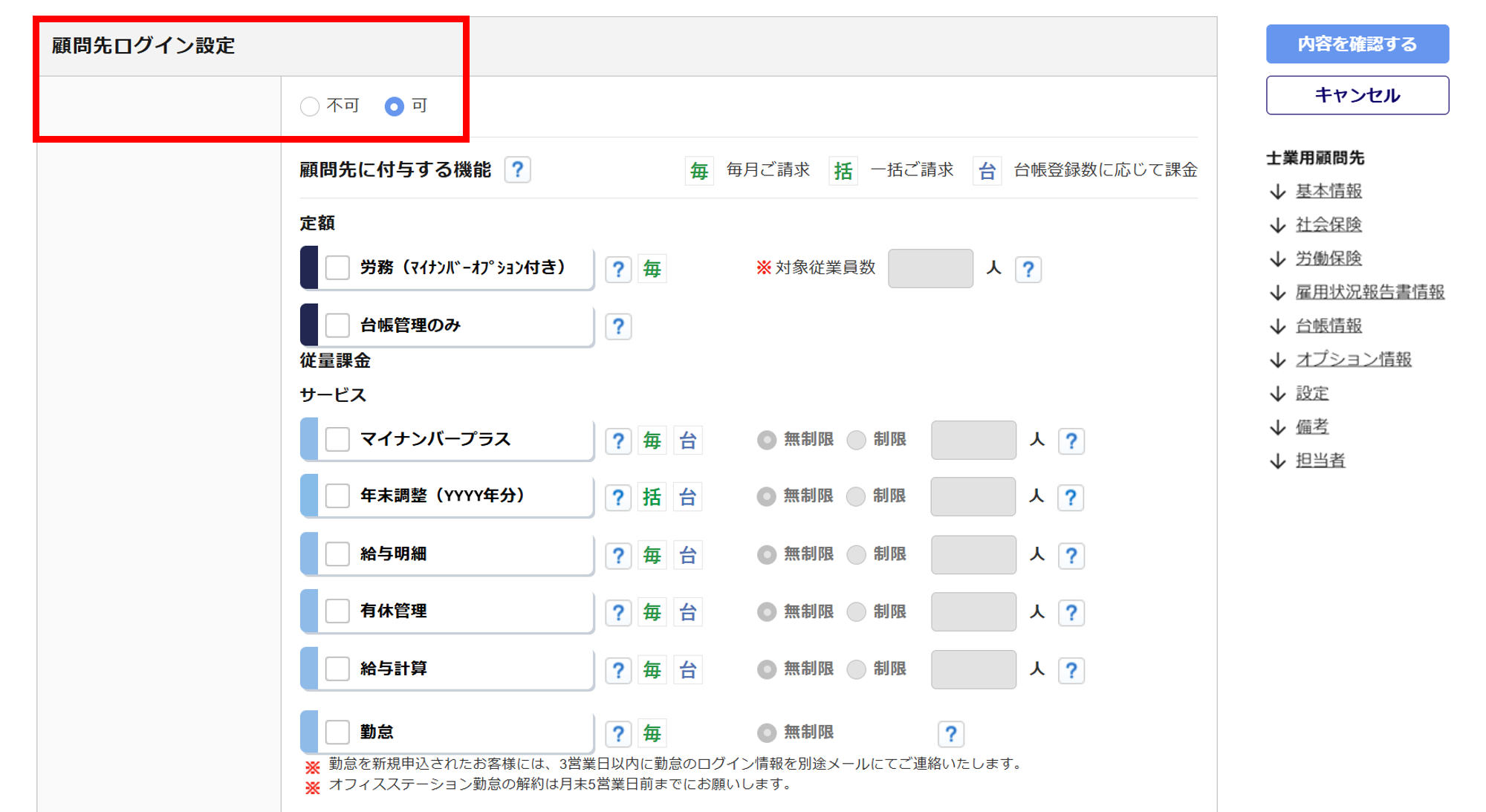The image size is (1486, 812).
Task: Click help icon next to 勤怠 checkbox
Action: pyautogui.click(x=618, y=734)
